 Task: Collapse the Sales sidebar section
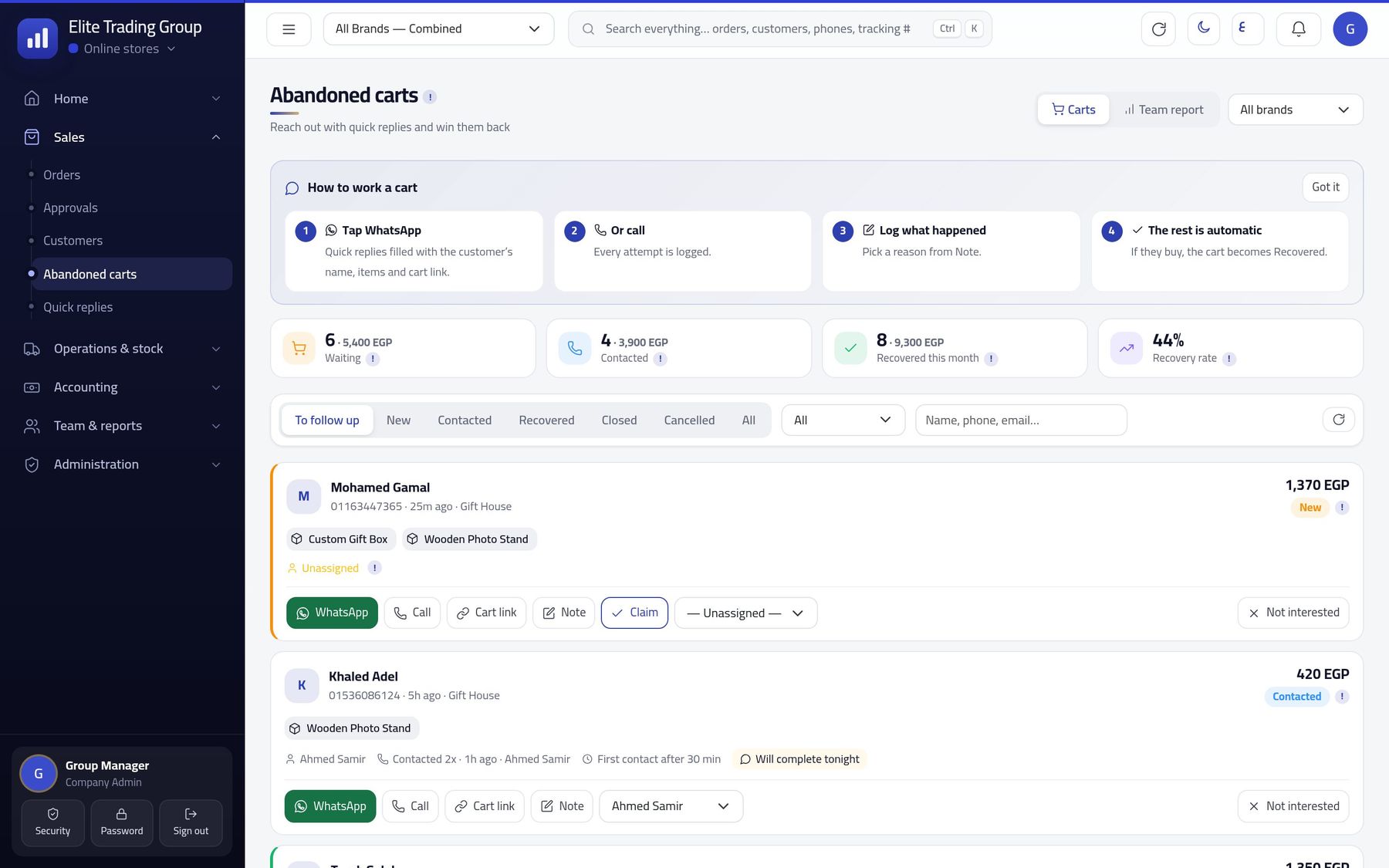click(x=122, y=137)
